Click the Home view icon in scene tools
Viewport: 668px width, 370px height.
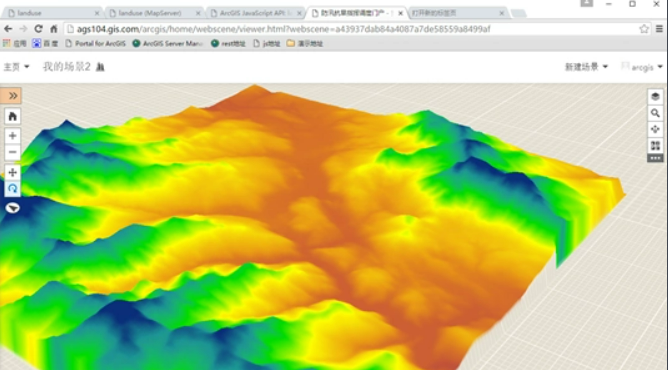click(x=12, y=117)
